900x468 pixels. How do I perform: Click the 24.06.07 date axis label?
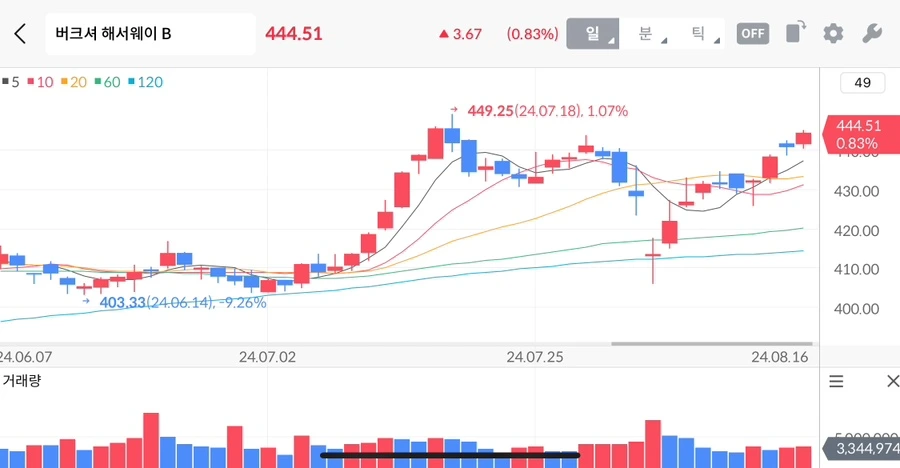click(x=26, y=357)
